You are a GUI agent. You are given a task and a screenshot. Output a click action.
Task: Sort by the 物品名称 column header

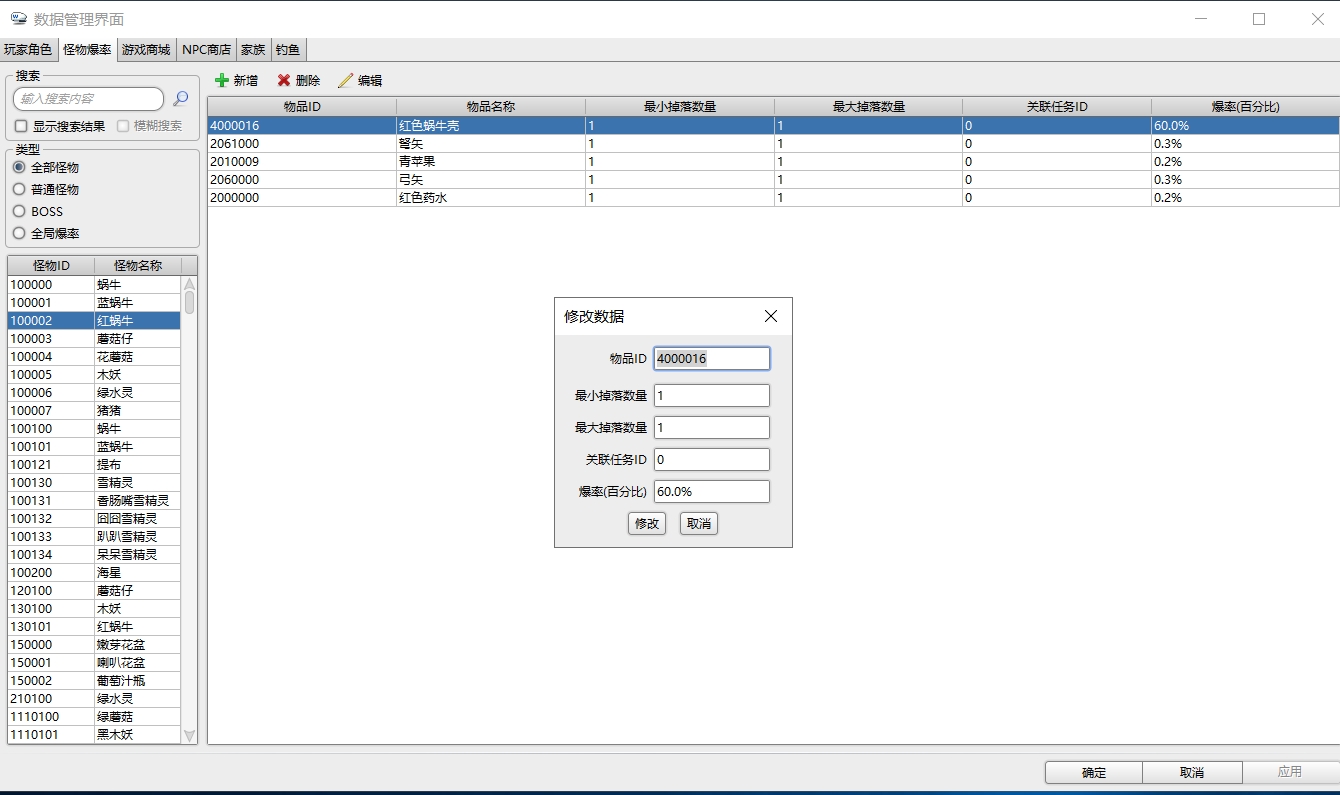point(490,106)
